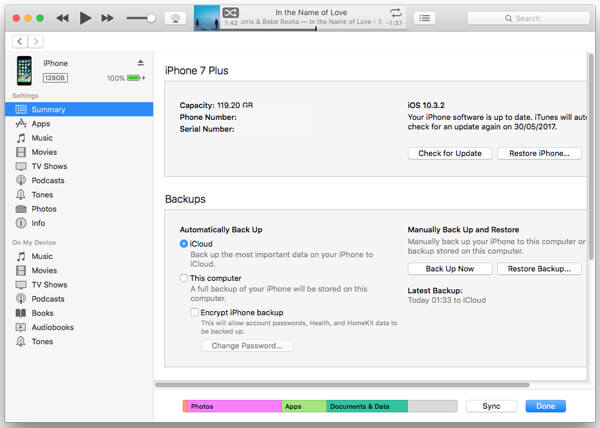
Task: Click the 100% battery indicator
Action: pos(126,78)
